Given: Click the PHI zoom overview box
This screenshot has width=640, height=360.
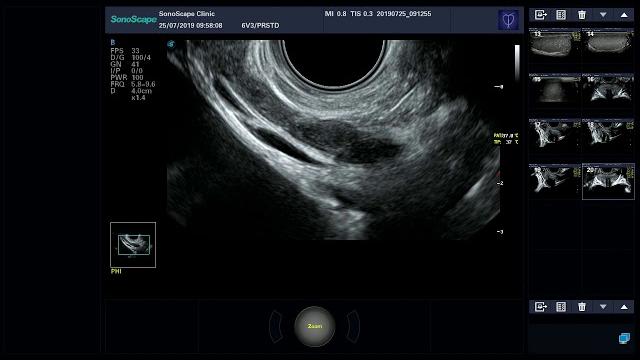Looking at the screenshot, I should (133, 245).
